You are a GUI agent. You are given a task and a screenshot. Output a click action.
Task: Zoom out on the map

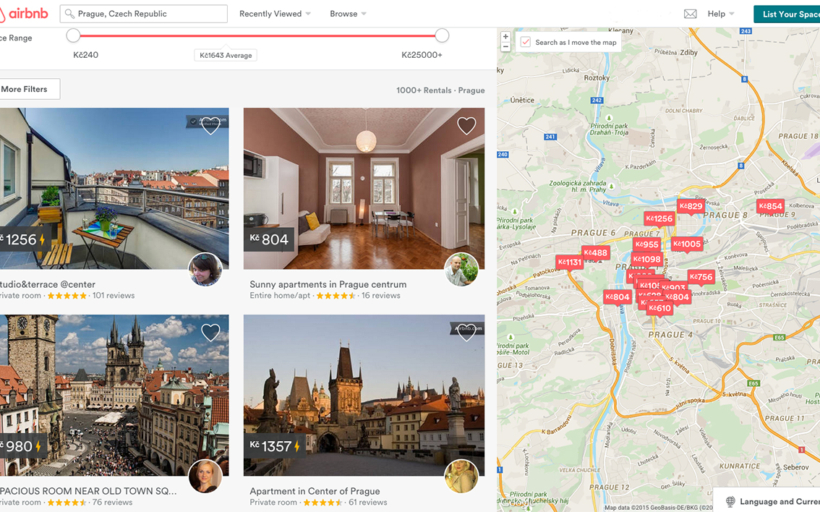506,47
